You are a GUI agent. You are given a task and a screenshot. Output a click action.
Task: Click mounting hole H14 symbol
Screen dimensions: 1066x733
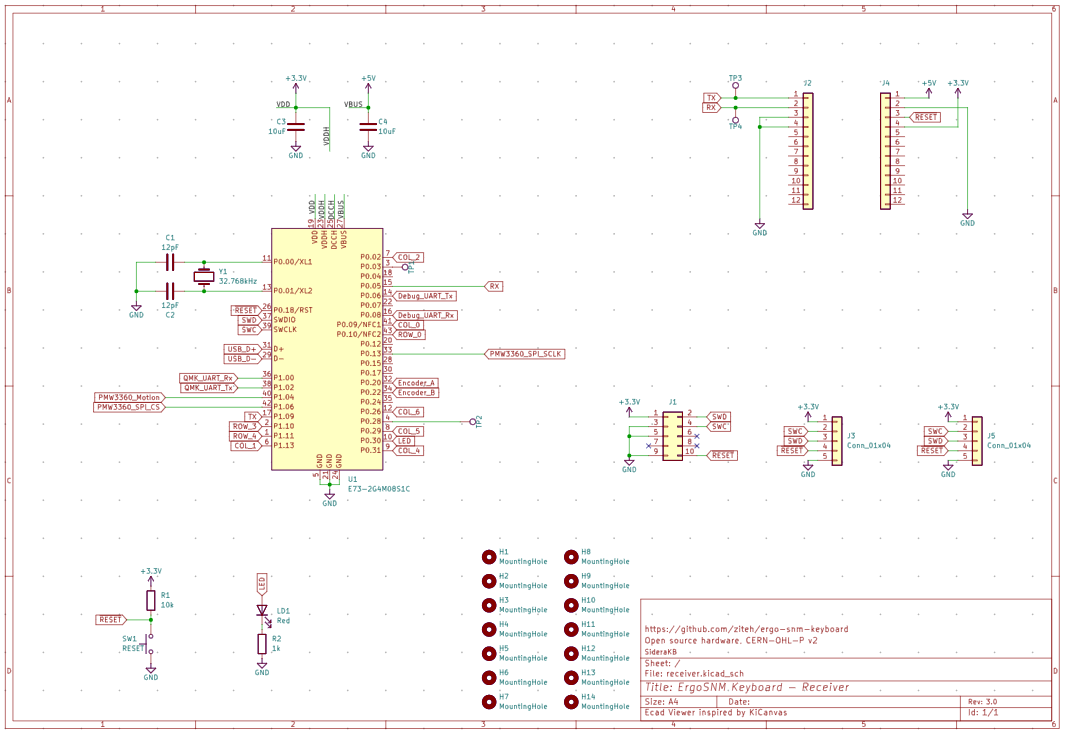[571, 702]
